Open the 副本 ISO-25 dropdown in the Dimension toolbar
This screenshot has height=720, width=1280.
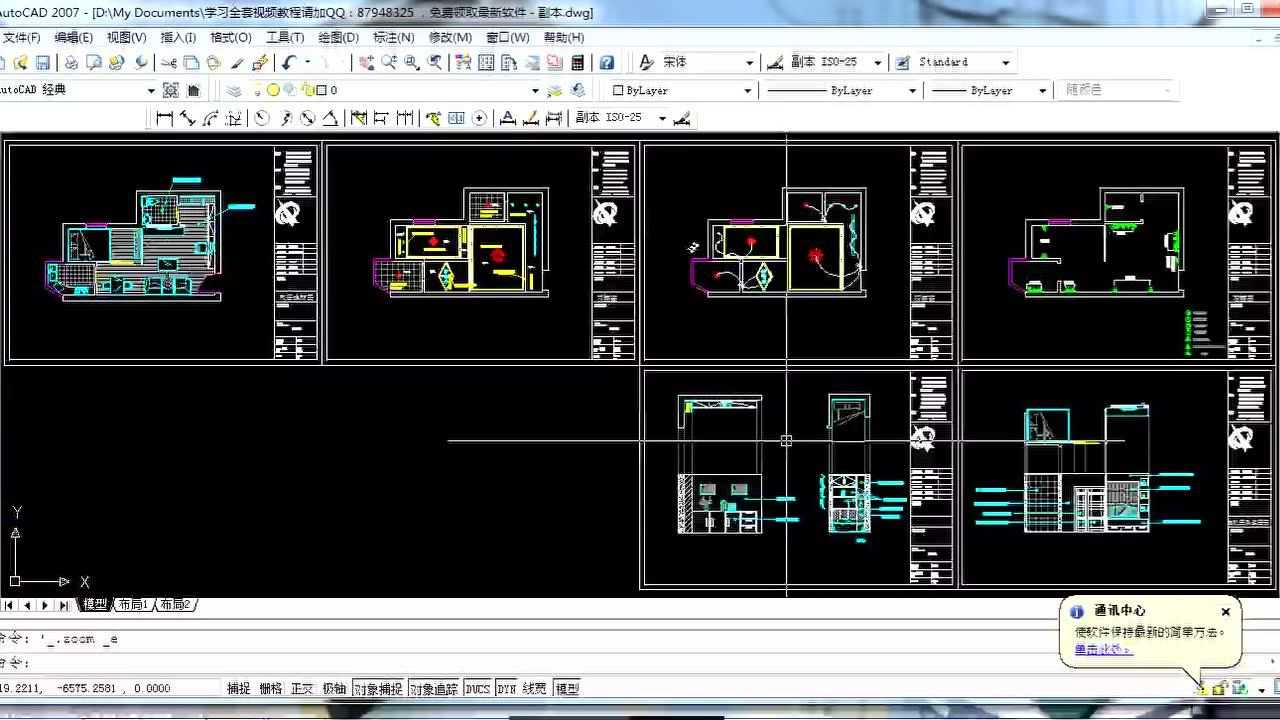coord(661,118)
